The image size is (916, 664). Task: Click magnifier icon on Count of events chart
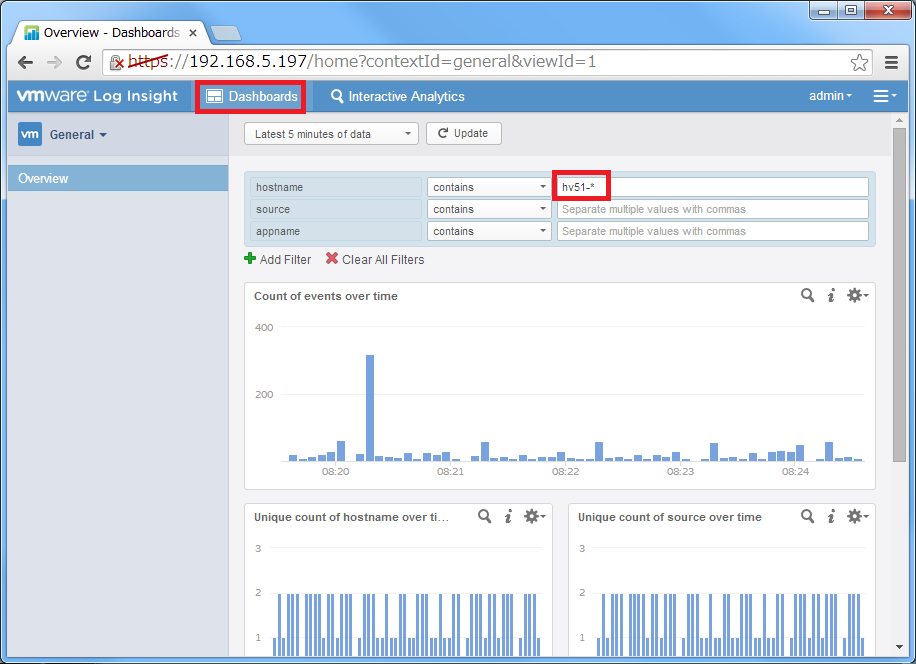807,296
